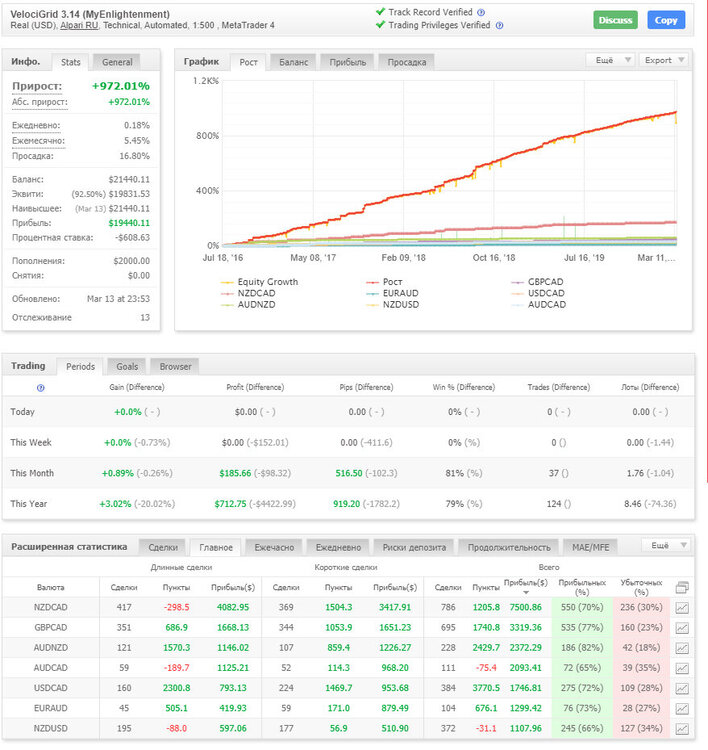Click the NZDCAD currency cell
Screen dimensions: 708x750
[x=50, y=607]
